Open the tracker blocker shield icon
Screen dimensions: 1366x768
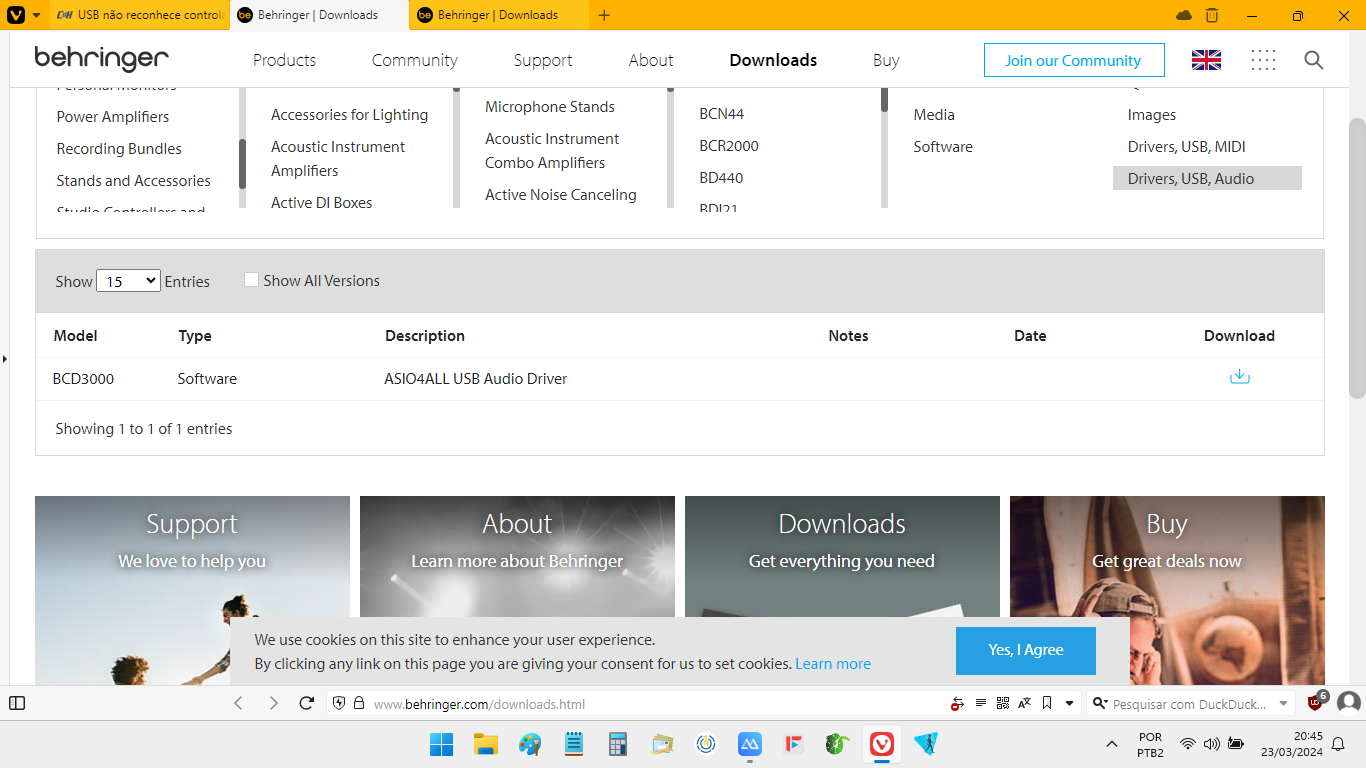coord(339,703)
